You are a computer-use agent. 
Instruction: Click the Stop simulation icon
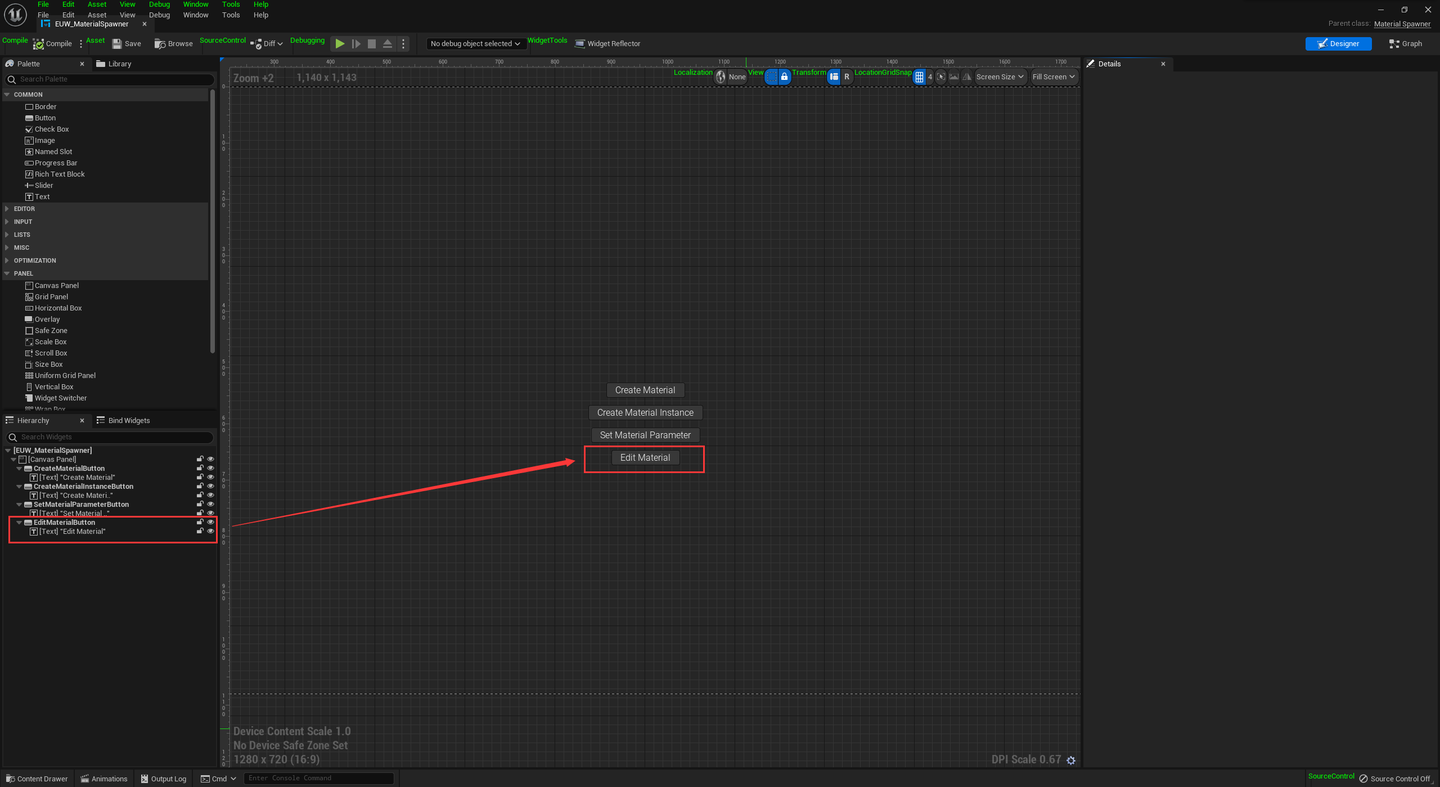(x=372, y=44)
